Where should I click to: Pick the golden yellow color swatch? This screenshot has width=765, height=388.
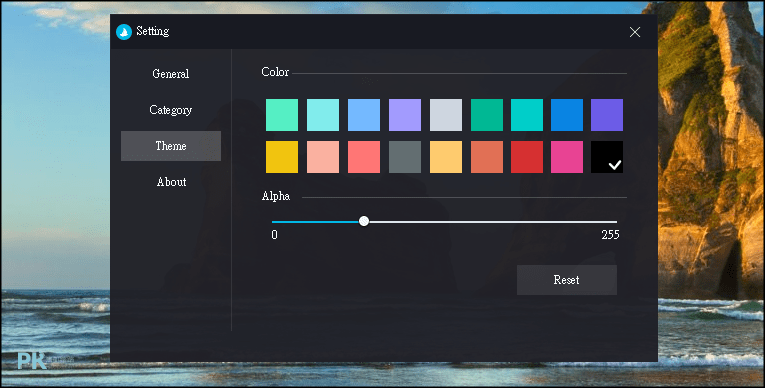282,157
